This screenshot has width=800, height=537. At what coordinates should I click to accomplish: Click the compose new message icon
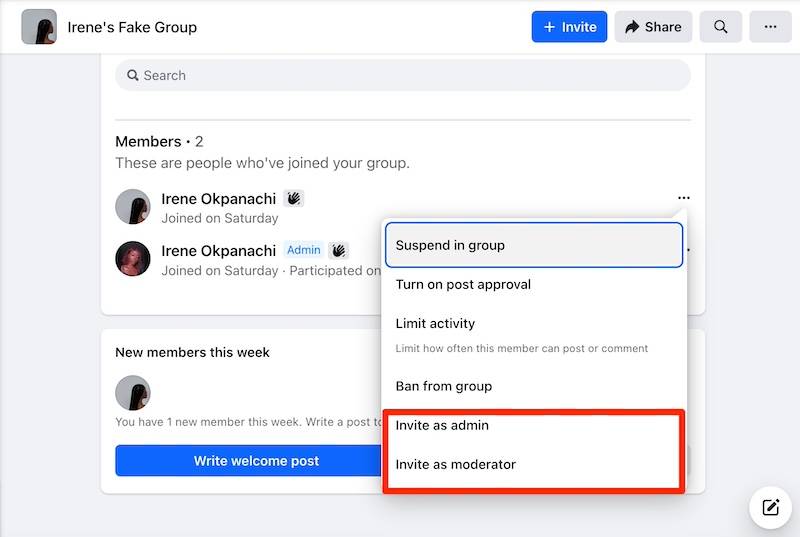770,508
